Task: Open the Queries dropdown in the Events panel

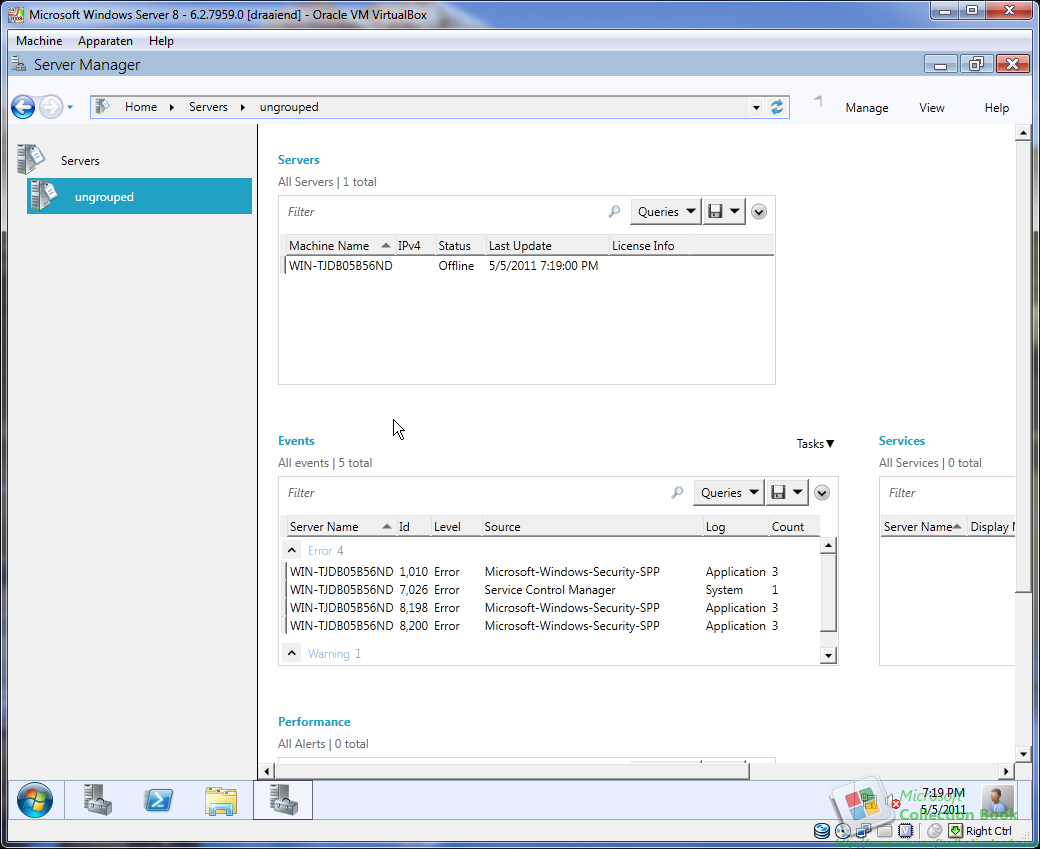Action: click(728, 492)
